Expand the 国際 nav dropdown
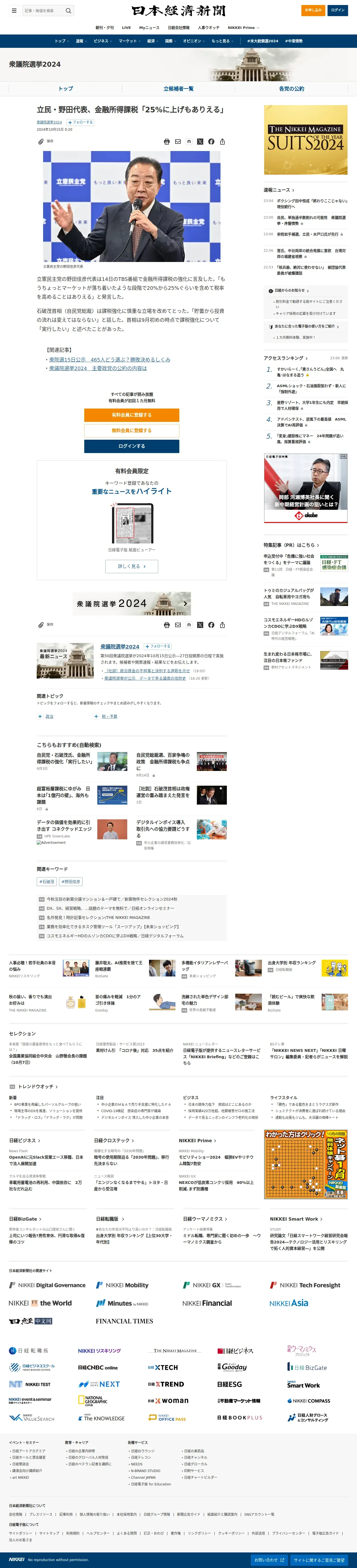This screenshot has height=1568, width=357. point(170,41)
